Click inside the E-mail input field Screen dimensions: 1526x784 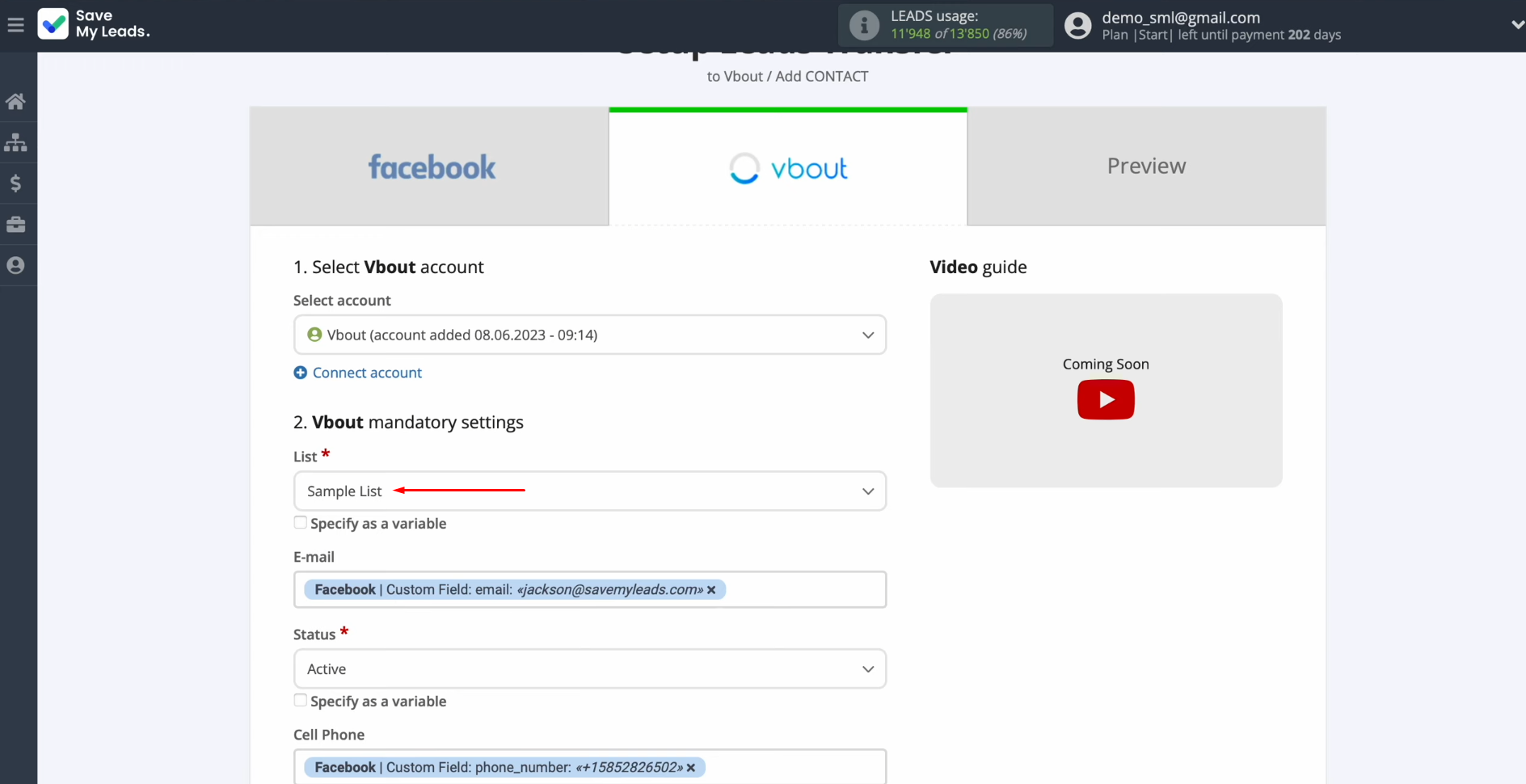(x=590, y=590)
